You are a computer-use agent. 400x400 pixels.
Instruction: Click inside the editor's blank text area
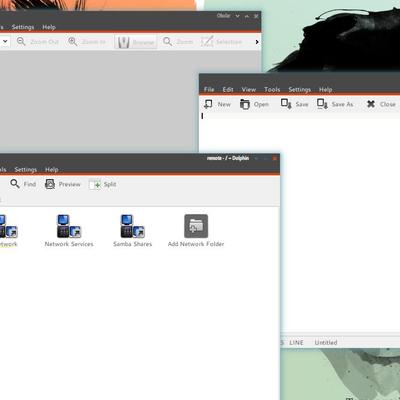340,223
